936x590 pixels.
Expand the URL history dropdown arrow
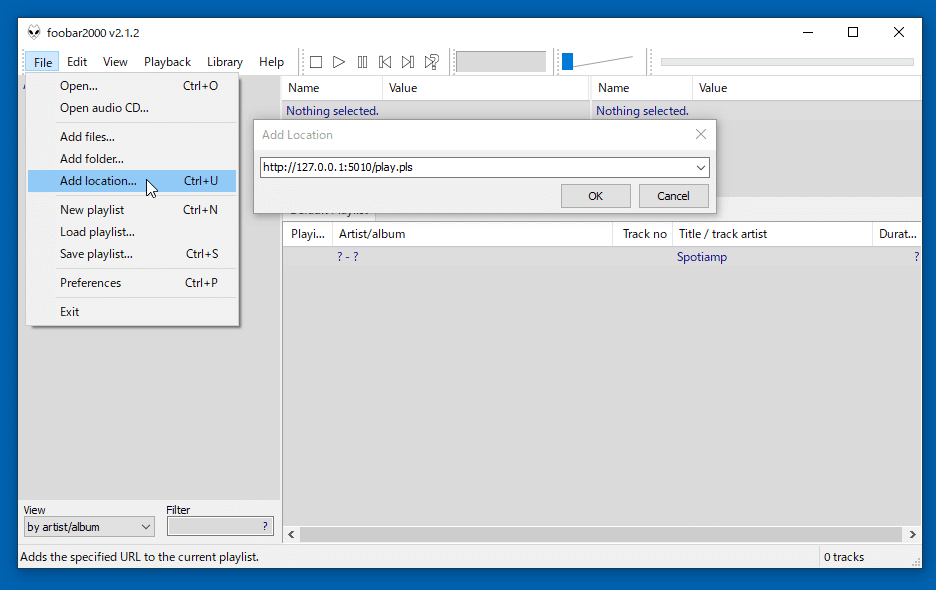coord(701,168)
